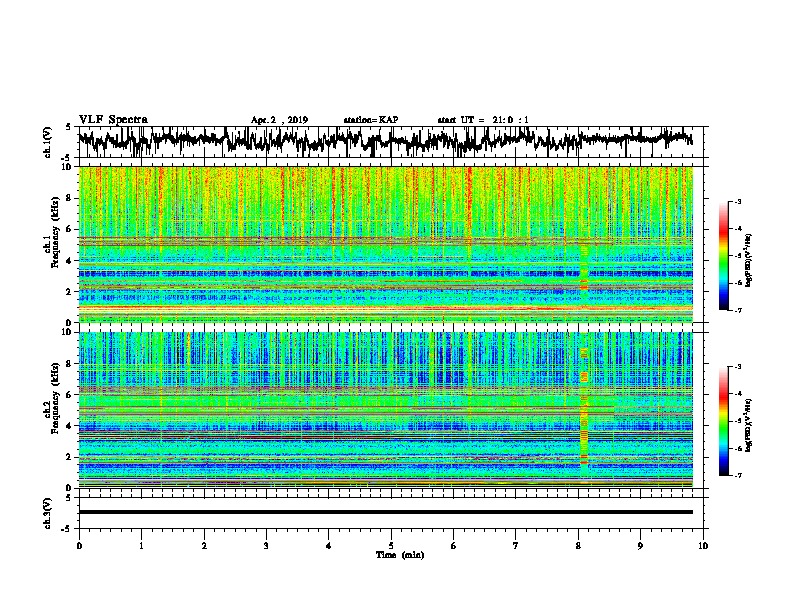Click the ch.2 color bar "log(PSD)" label
Screen dimensions: 792x612
click(749, 425)
